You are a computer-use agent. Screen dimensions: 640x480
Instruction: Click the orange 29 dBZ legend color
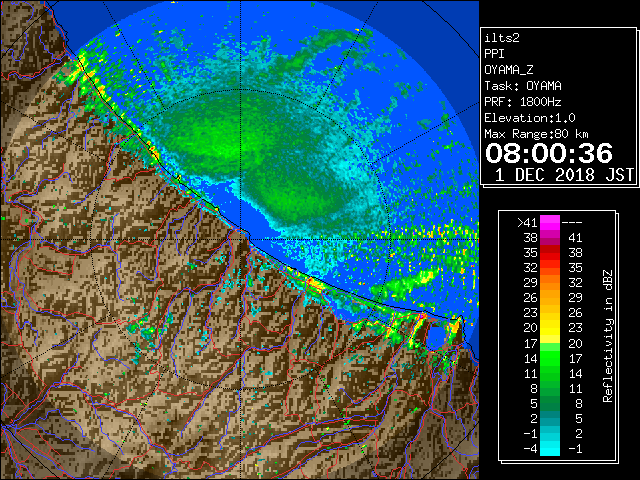550,283
